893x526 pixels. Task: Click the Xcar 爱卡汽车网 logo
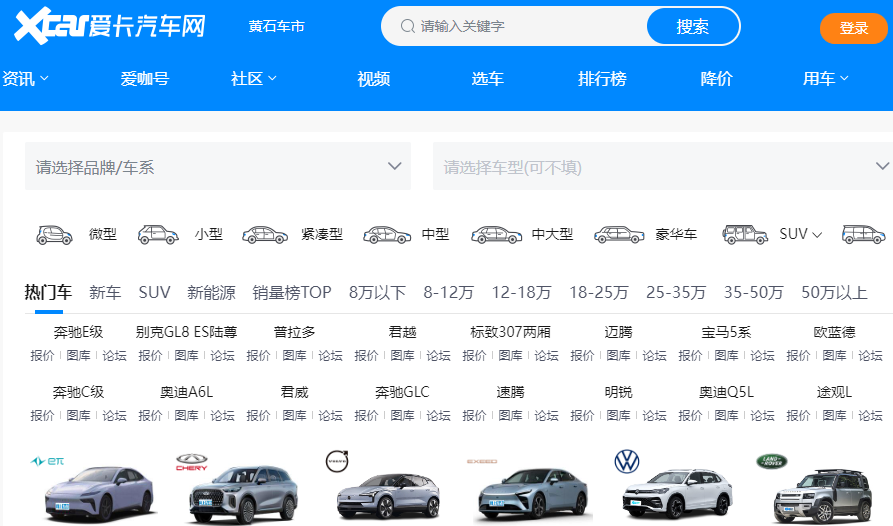110,26
